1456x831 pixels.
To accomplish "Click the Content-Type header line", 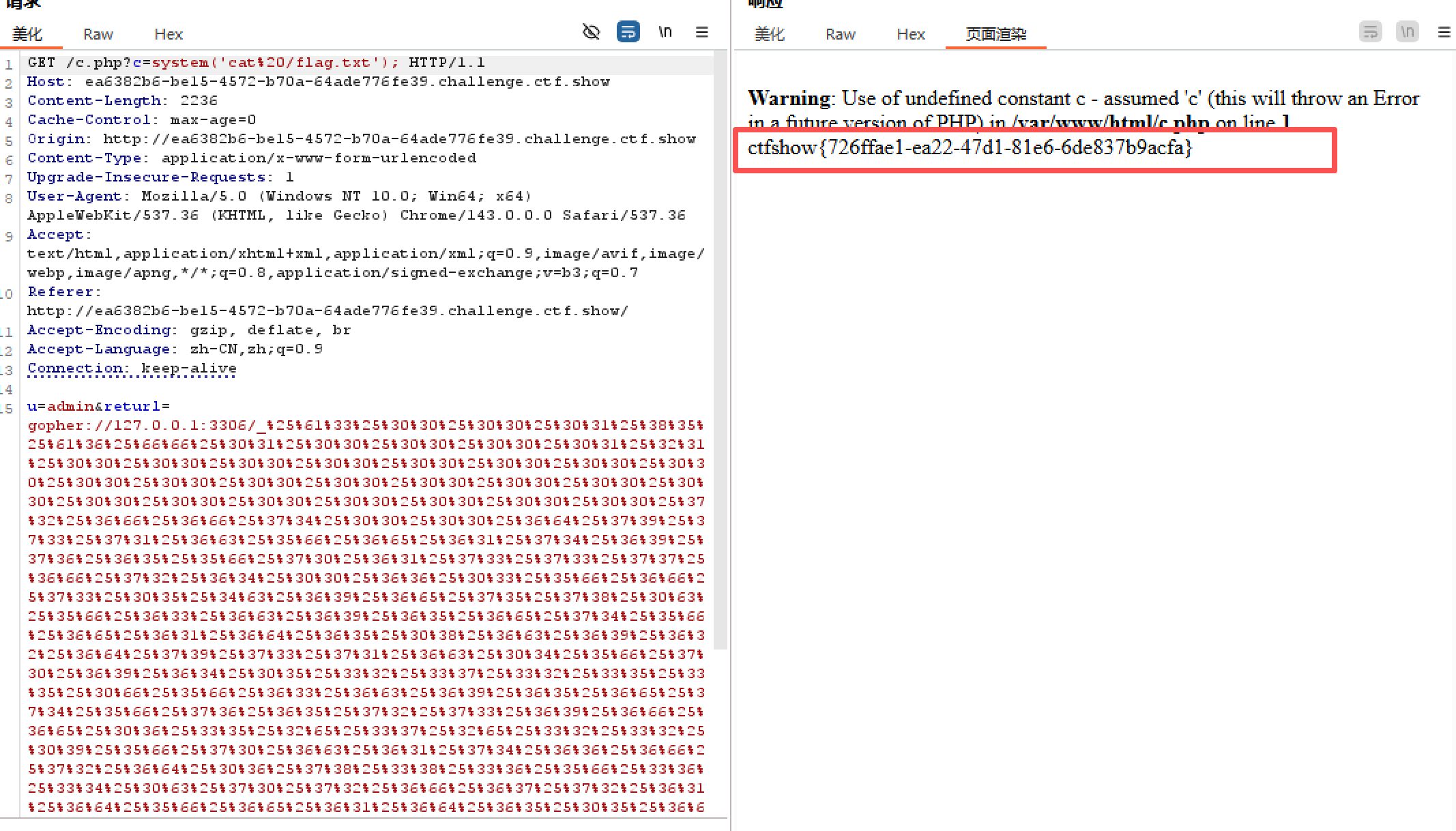I will (252, 158).
